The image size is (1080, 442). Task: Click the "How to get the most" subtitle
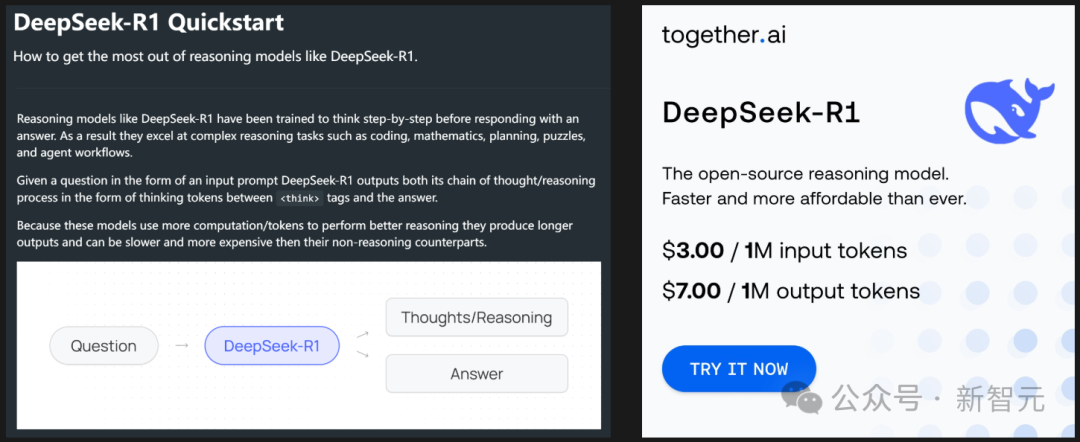pyautogui.click(x=215, y=55)
